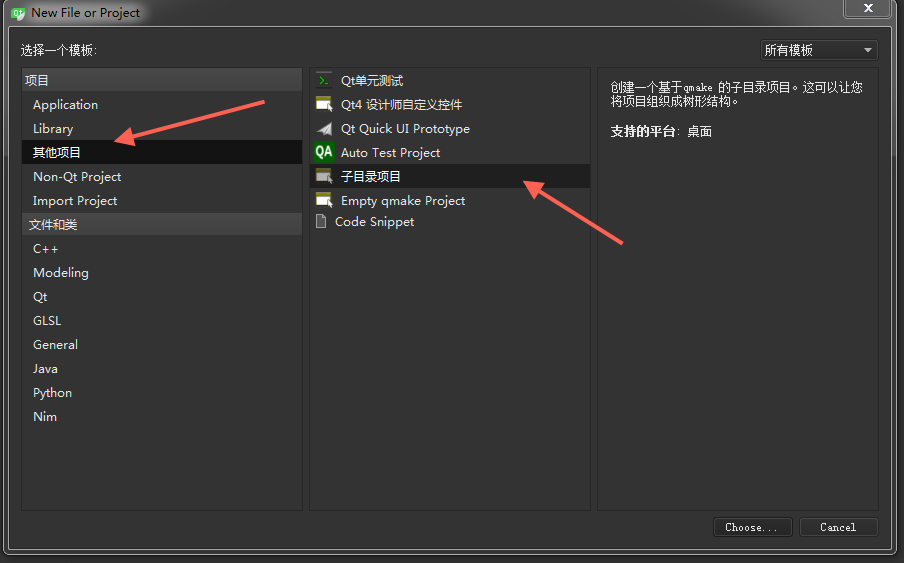Click the 子目录项目 template icon

click(324, 176)
